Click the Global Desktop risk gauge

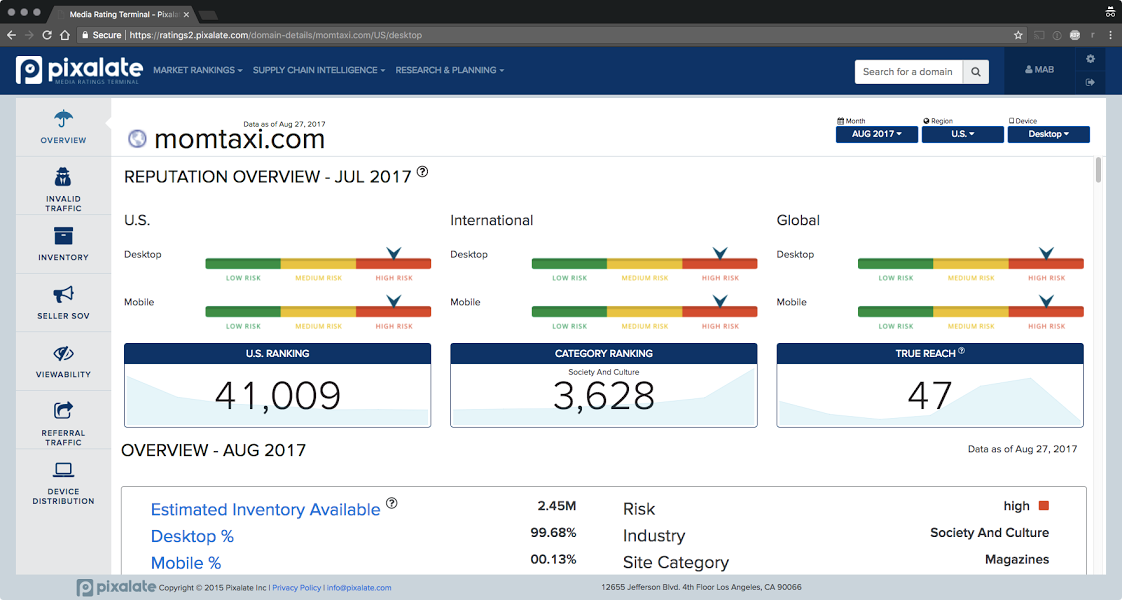[x=970, y=263]
